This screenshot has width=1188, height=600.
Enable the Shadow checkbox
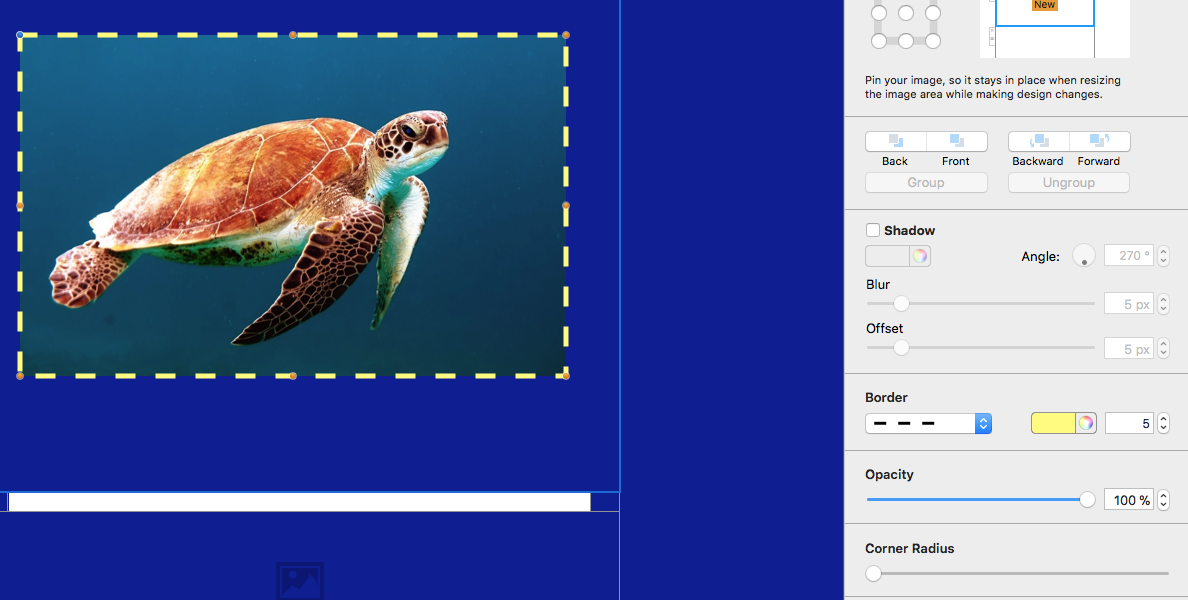873,230
